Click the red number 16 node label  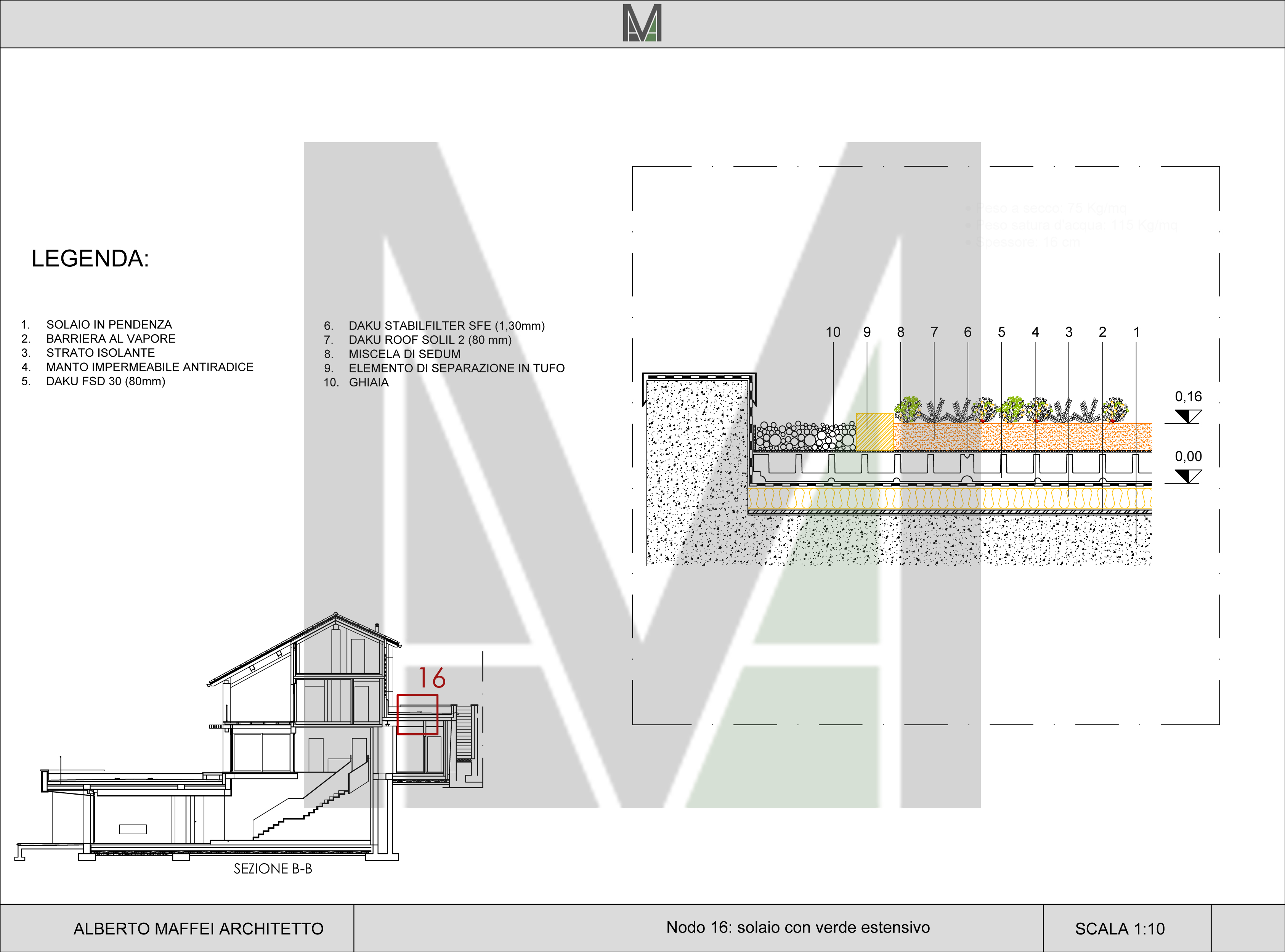click(432, 678)
